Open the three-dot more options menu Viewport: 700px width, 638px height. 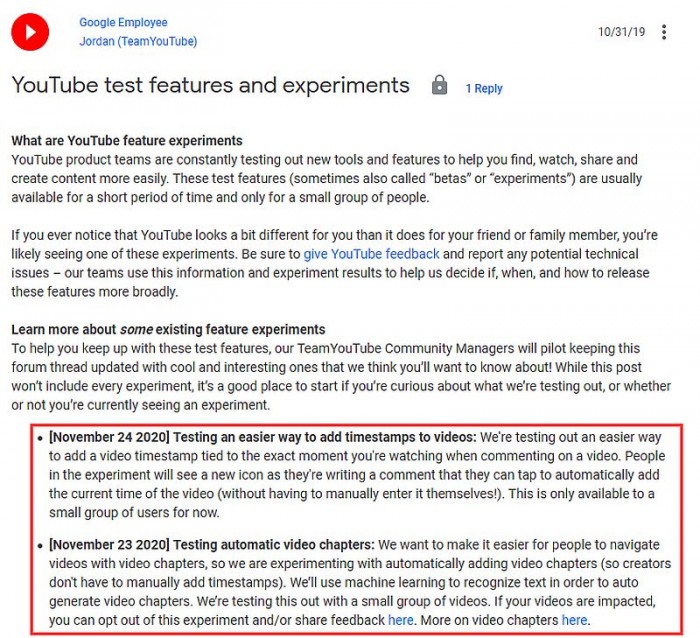pyautogui.click(x=664, y=32)
